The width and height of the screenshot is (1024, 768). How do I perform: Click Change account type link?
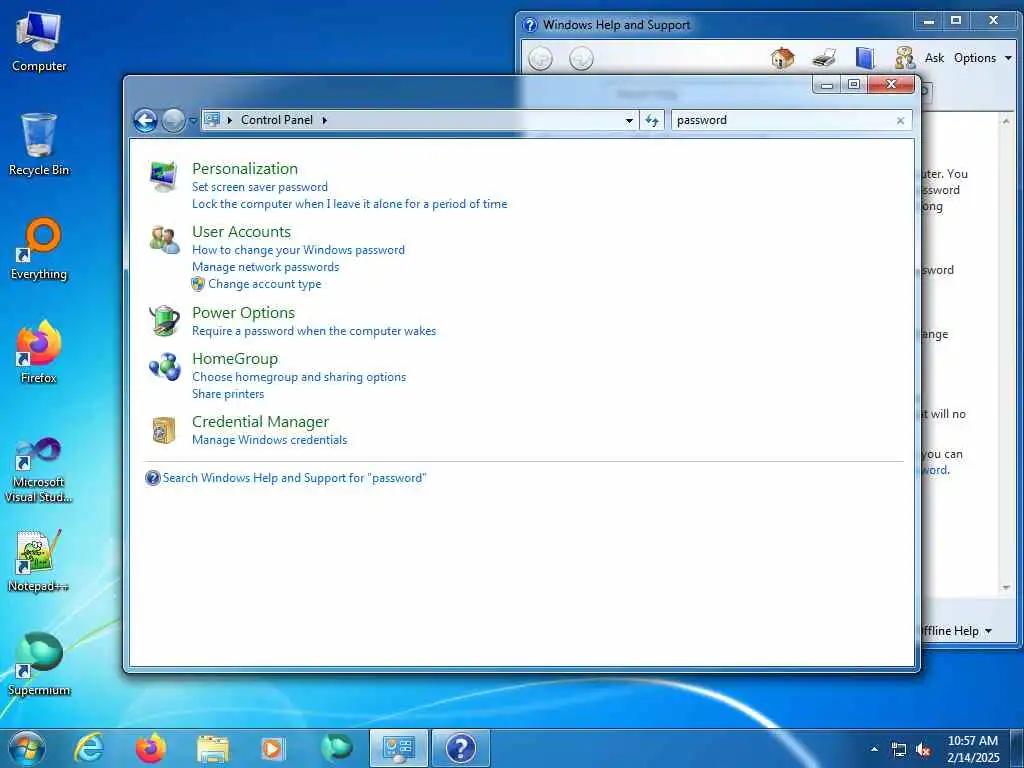point(264,284)
